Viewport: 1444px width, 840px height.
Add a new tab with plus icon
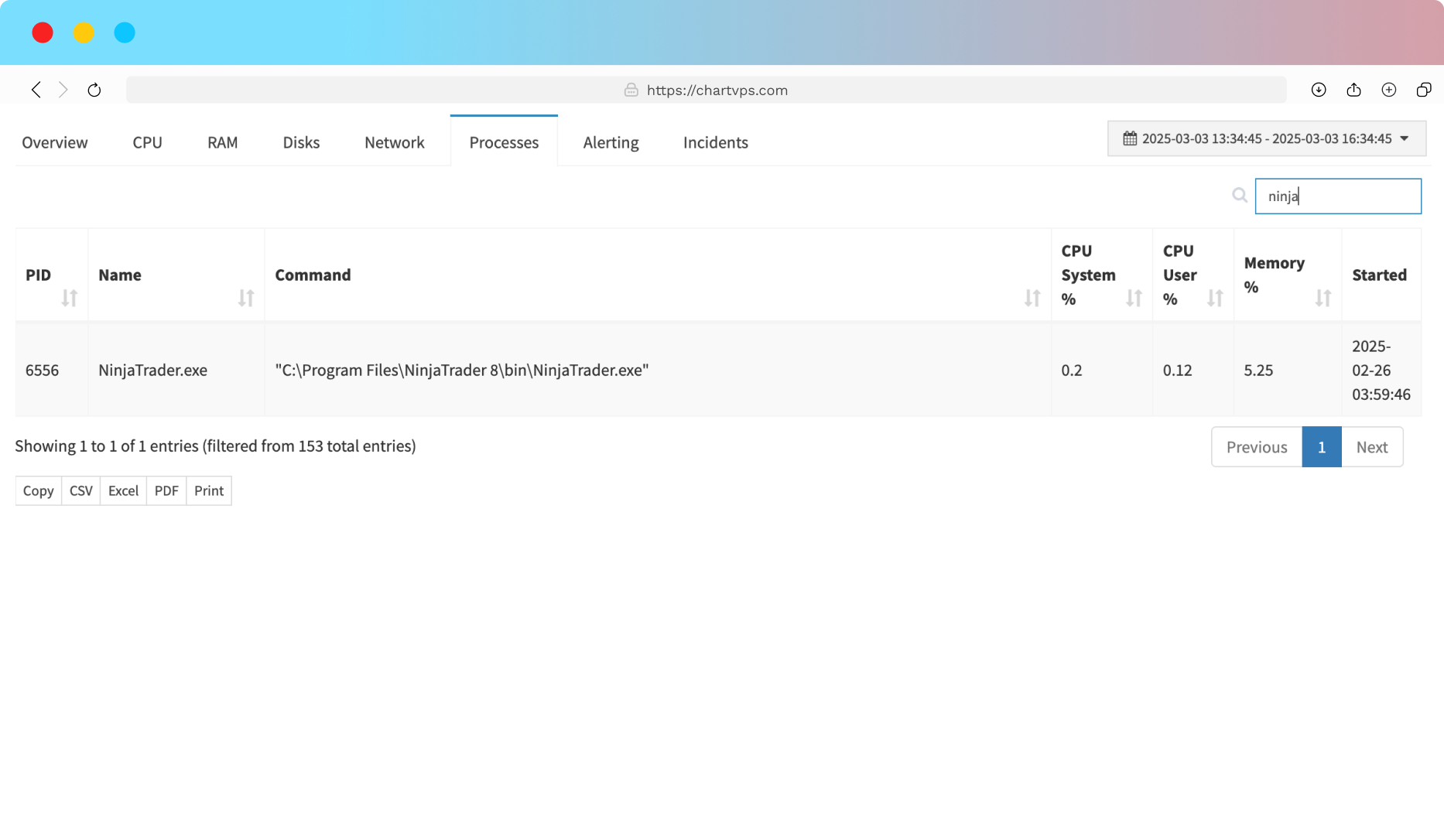tap(1389, 90)
